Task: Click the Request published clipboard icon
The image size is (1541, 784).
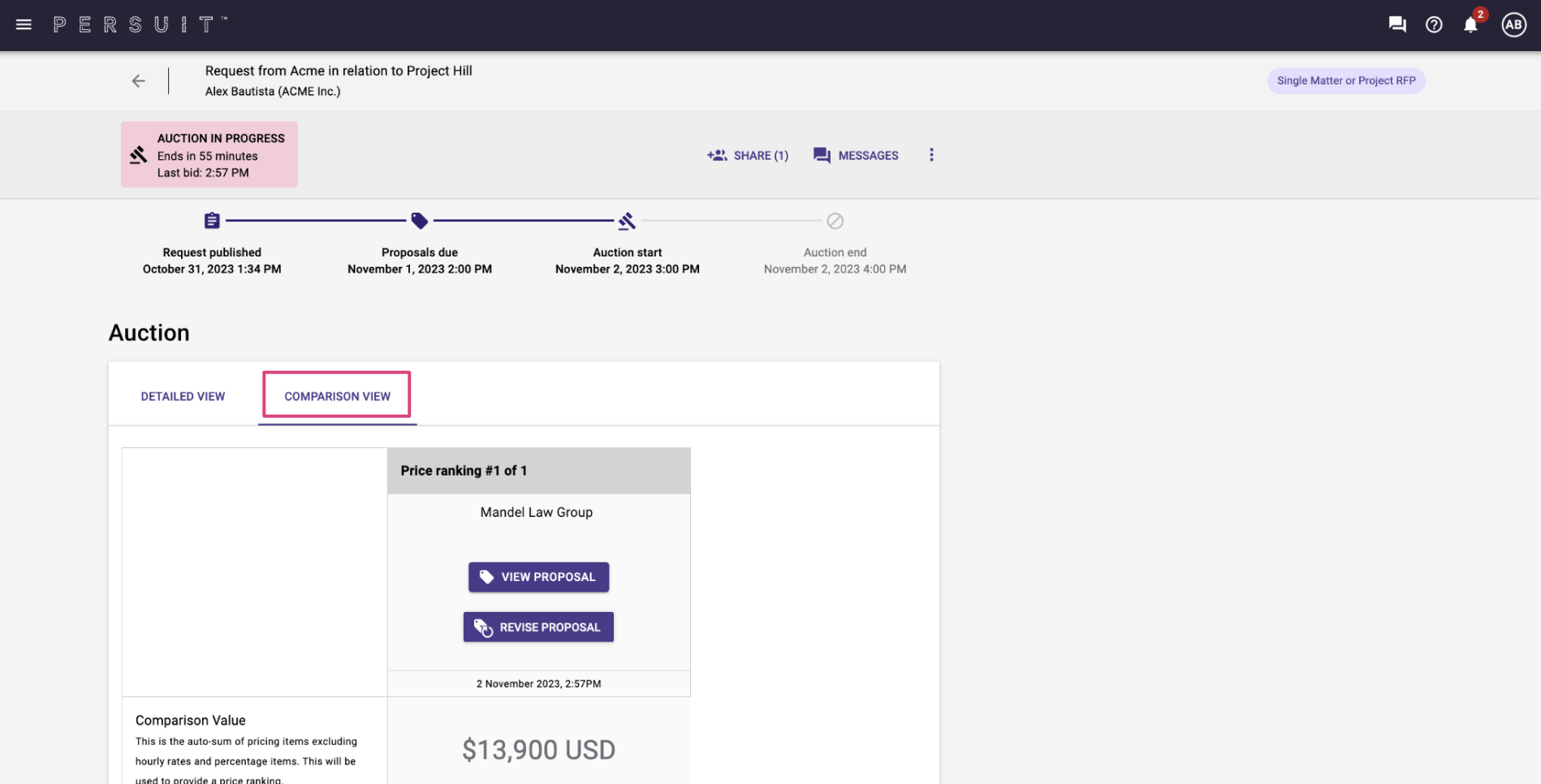Action: coord(212,221)
